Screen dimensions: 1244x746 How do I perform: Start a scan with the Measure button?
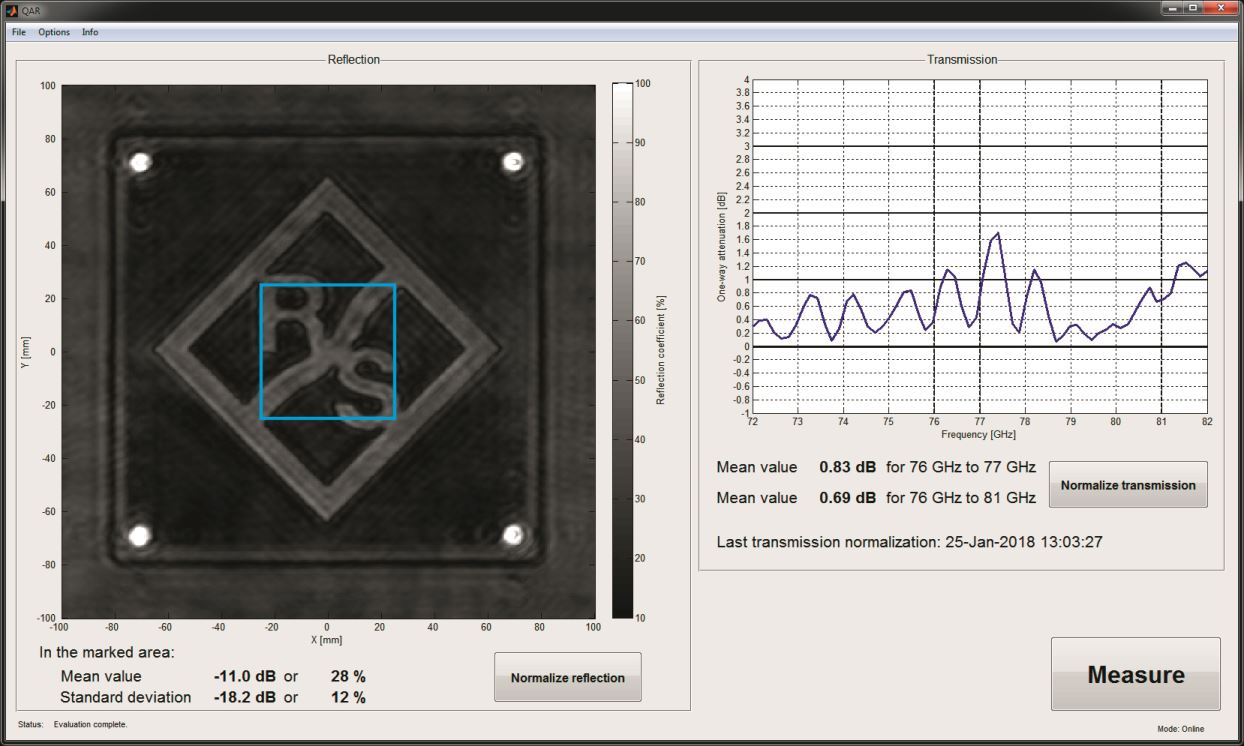pyautogui.click(x=1135, y=675)
